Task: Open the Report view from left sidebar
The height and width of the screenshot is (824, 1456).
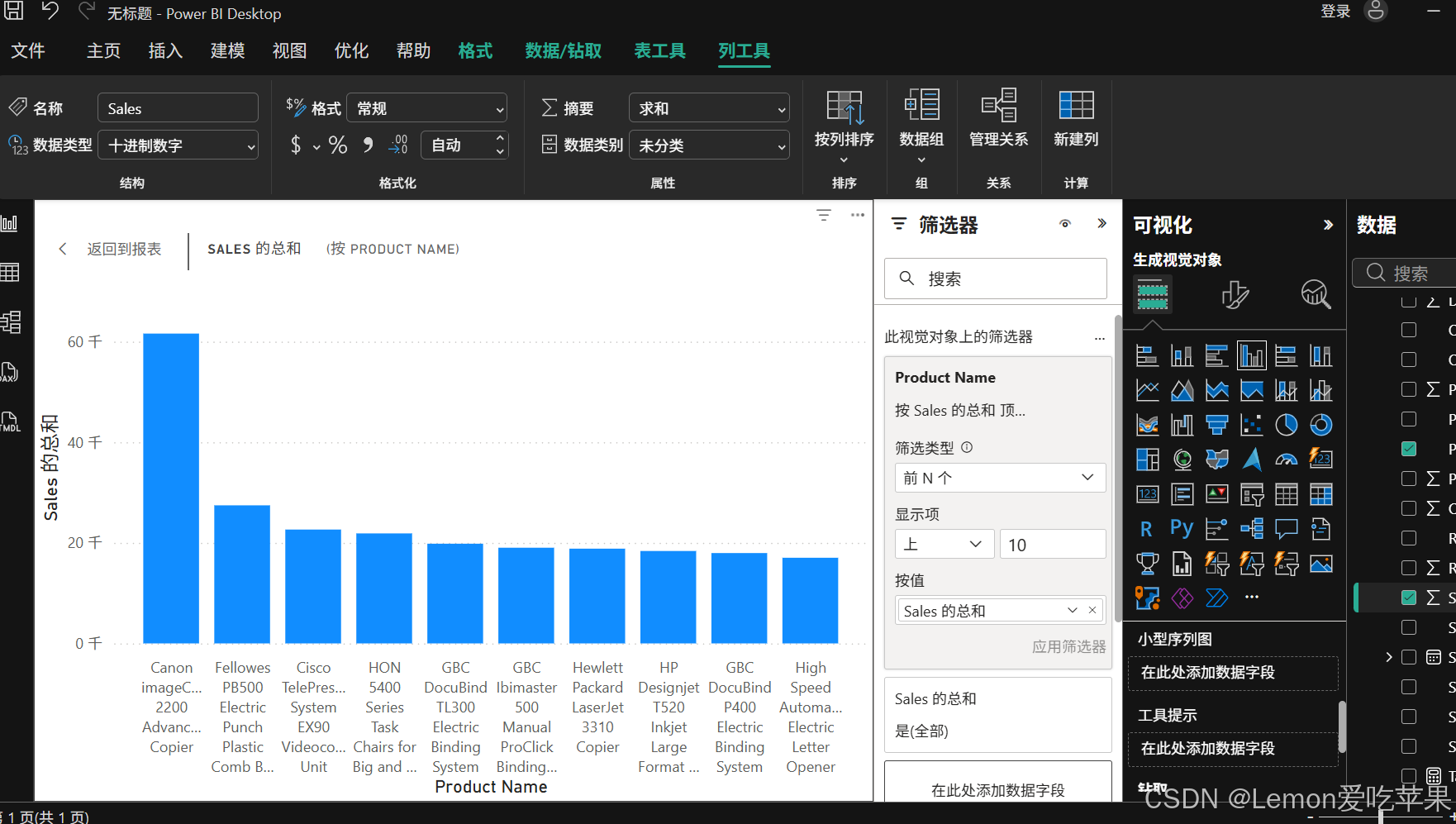Action: 9,223
